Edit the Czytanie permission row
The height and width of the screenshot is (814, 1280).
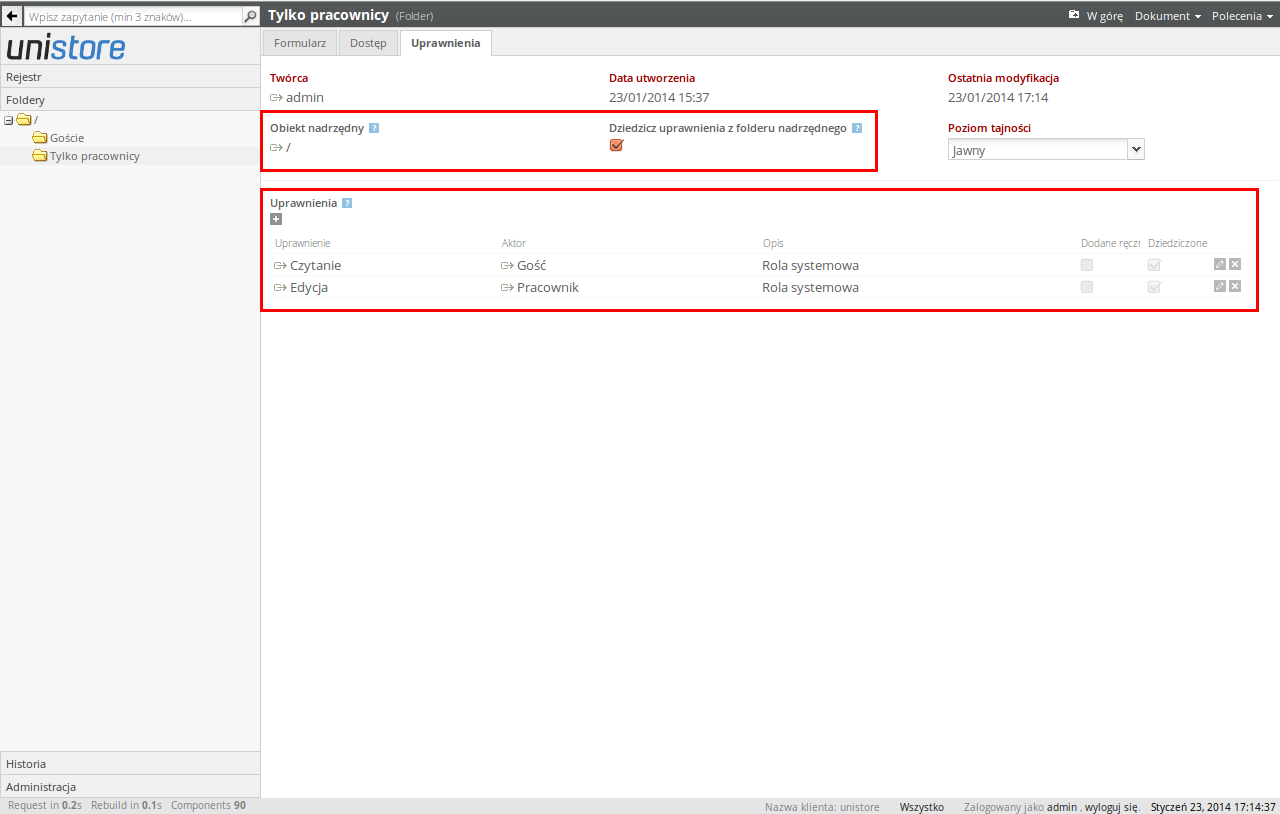click(x=1219, y=264)
